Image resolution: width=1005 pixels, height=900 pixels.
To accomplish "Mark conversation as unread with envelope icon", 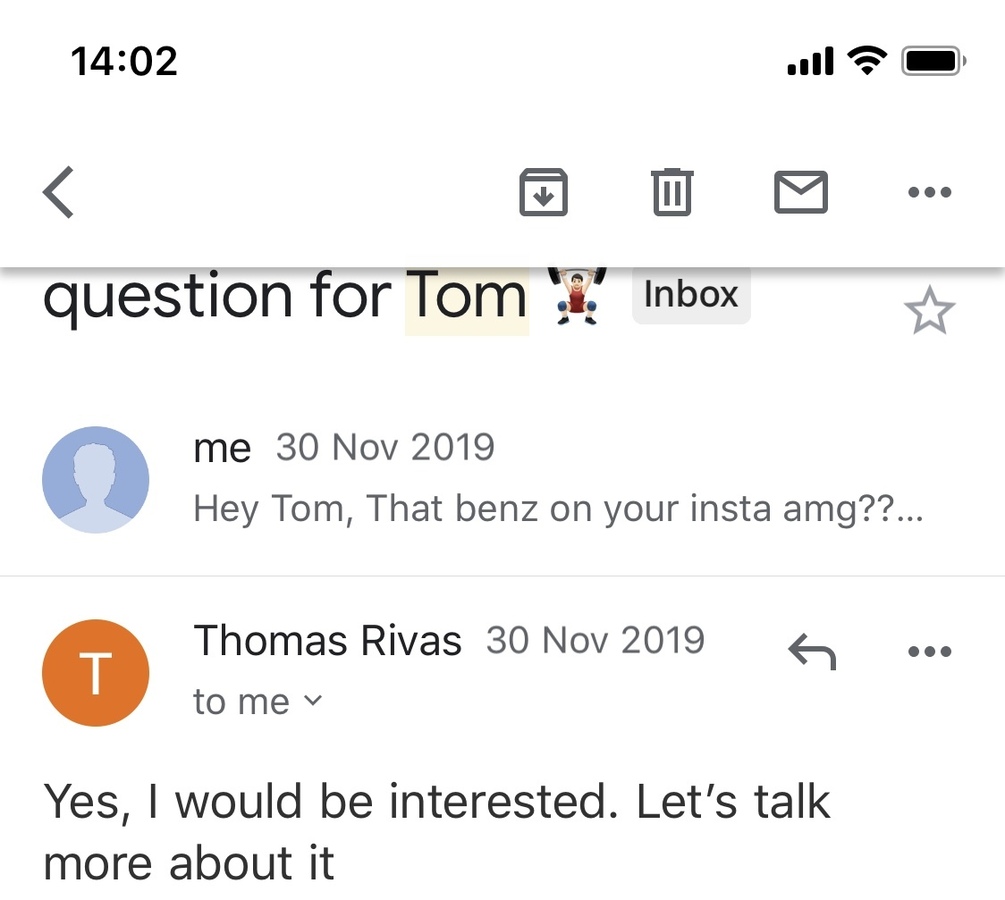I will tap(801, 192).
